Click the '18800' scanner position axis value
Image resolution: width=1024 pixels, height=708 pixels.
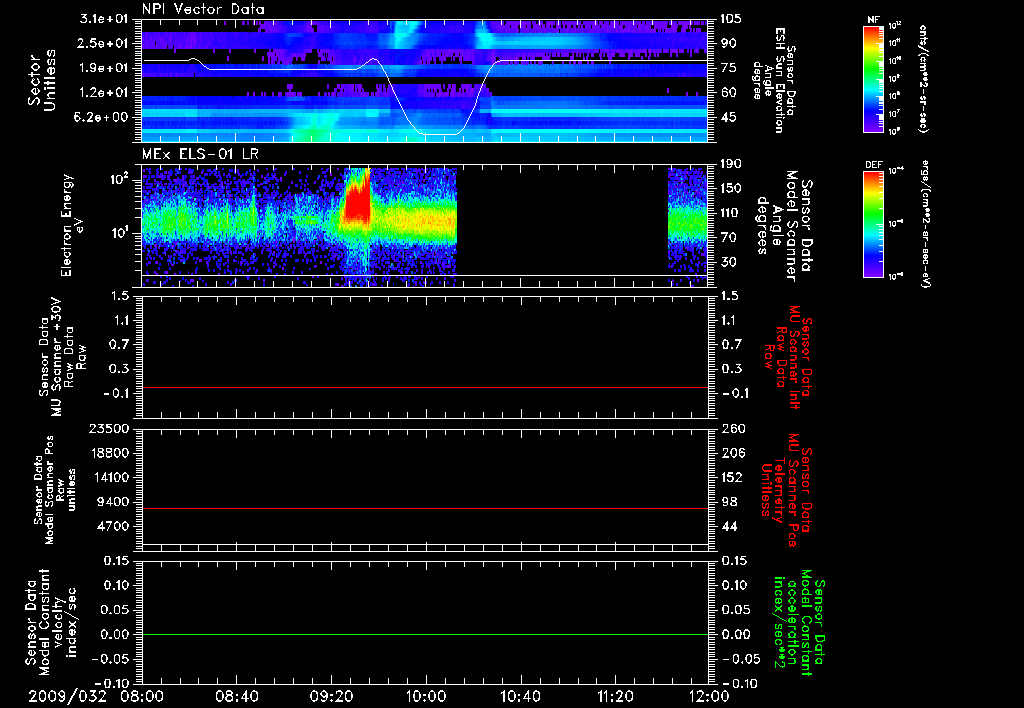tap(109, 453)
